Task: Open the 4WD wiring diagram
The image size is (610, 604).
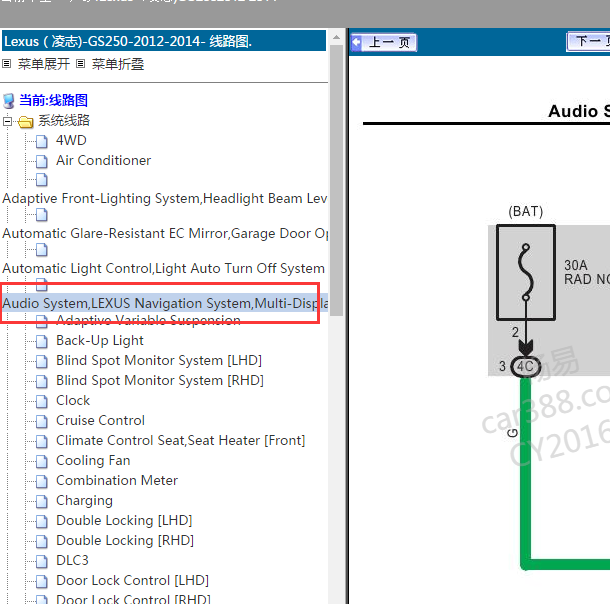Action: pyautogui.click(x=71, y=140)
